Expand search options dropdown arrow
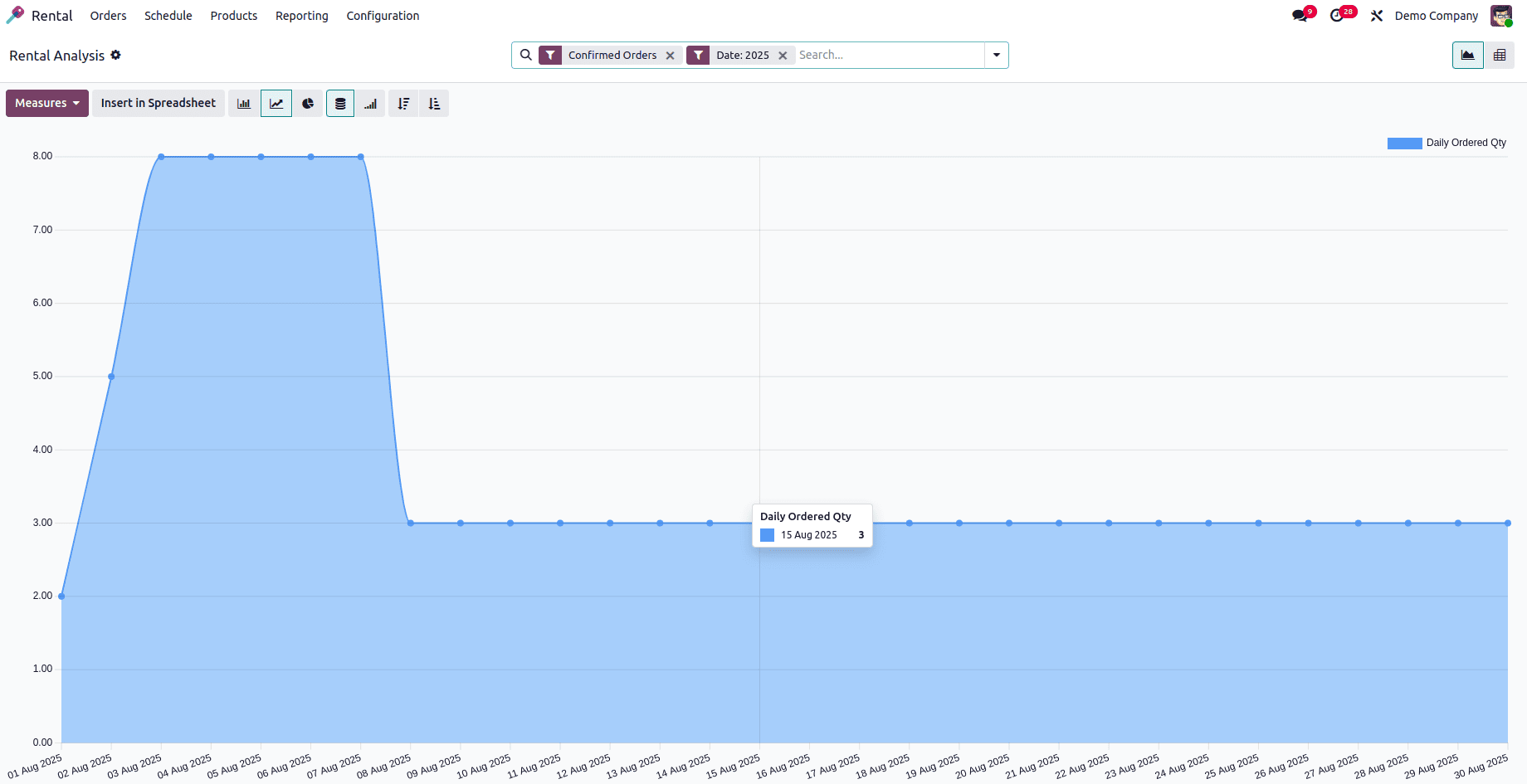1527x784 pixels. [997, 56]
